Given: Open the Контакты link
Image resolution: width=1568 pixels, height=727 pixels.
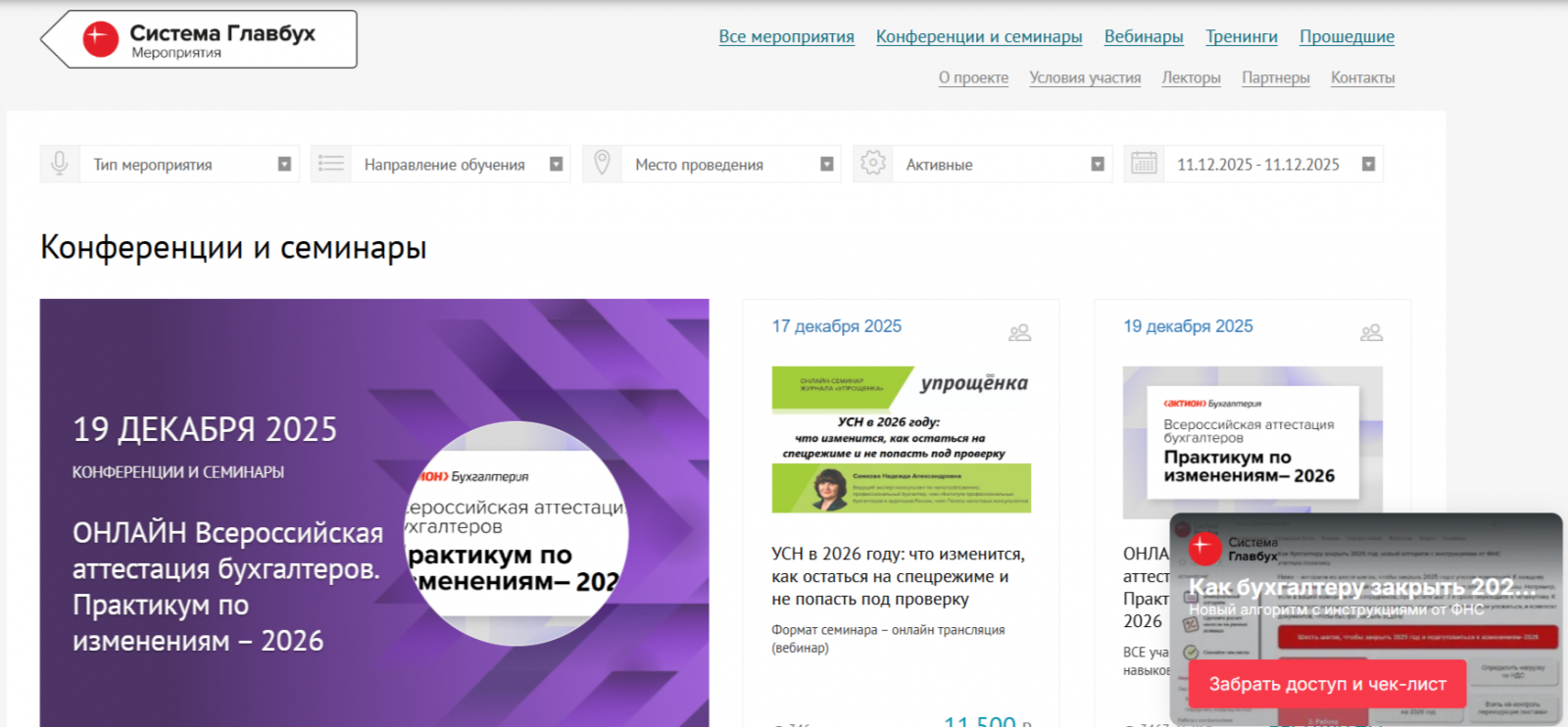Looking at the screenshot, I should tap(1362, 77).
